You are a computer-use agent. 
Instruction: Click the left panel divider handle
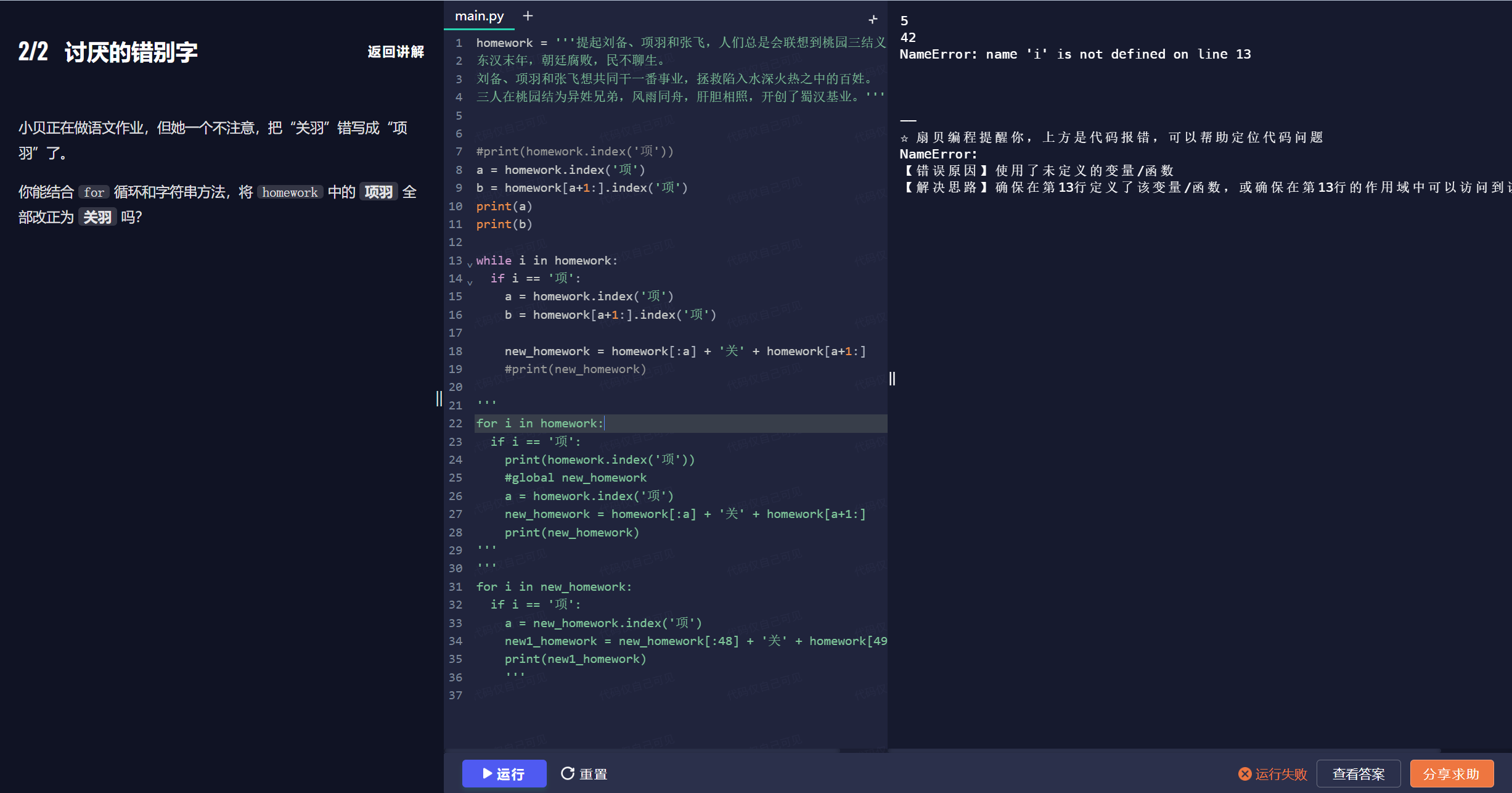click(x=439, y=398)
